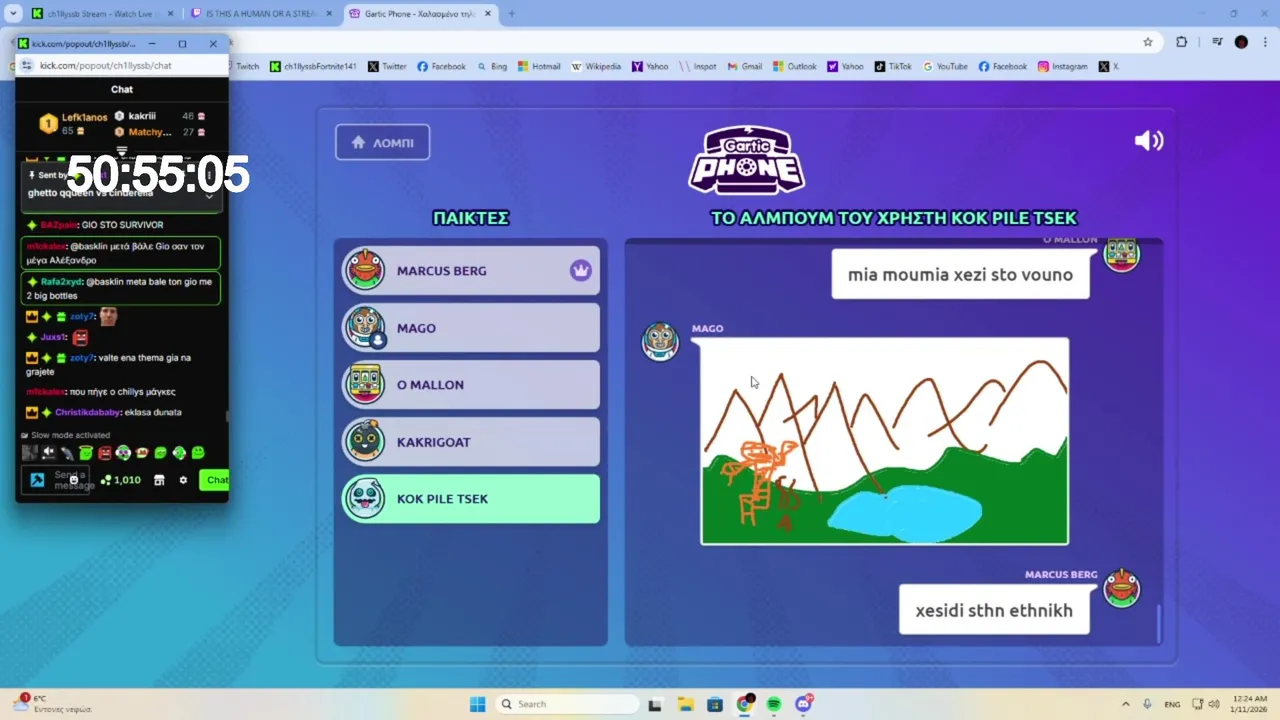The height and width of the screenshot is (720, 1280).
Task: Click the crown icon on MARCUS BERG row
Action: (x=580, y=271)
